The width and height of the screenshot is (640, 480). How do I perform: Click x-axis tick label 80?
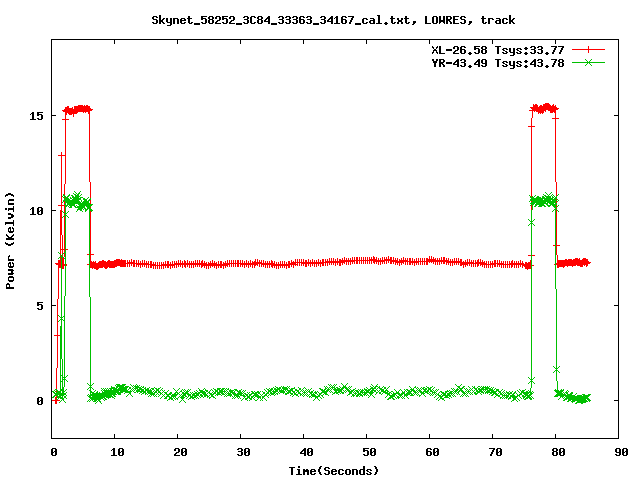tap(558, 452)
